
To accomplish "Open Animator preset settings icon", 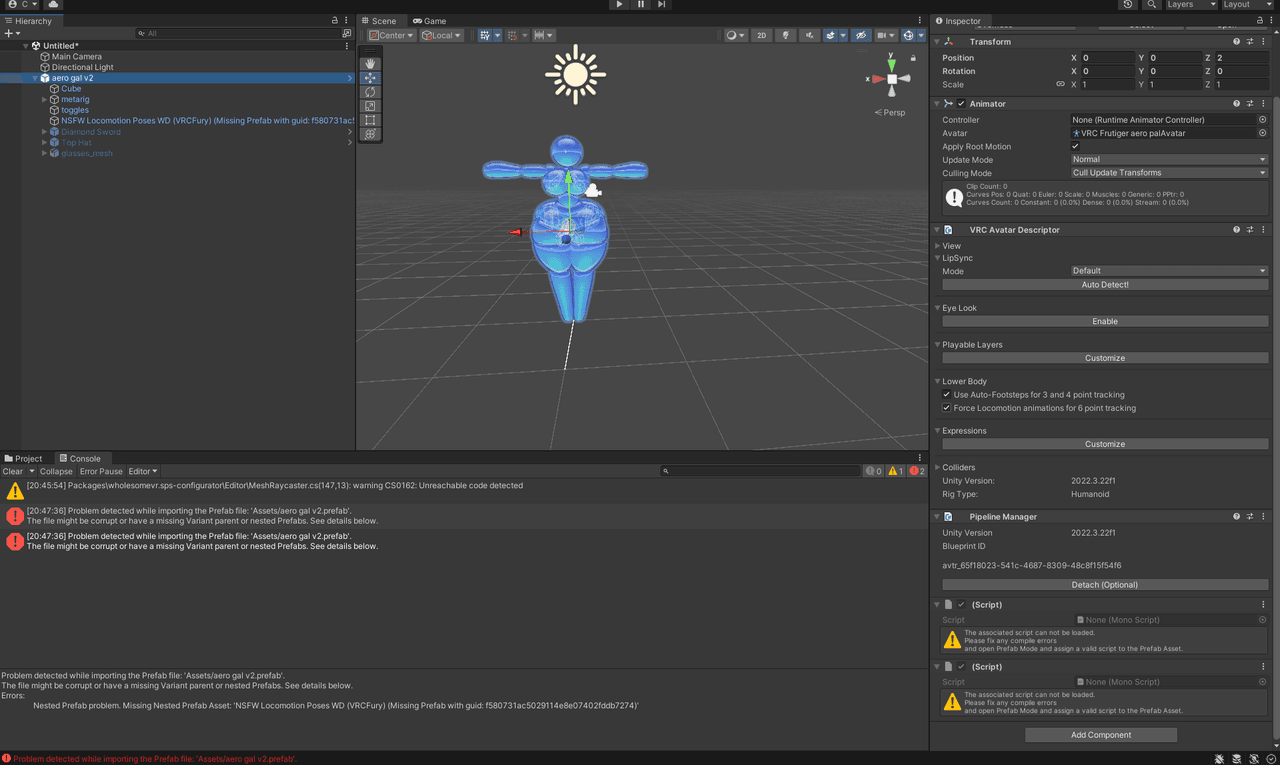I will point(1250,104).
